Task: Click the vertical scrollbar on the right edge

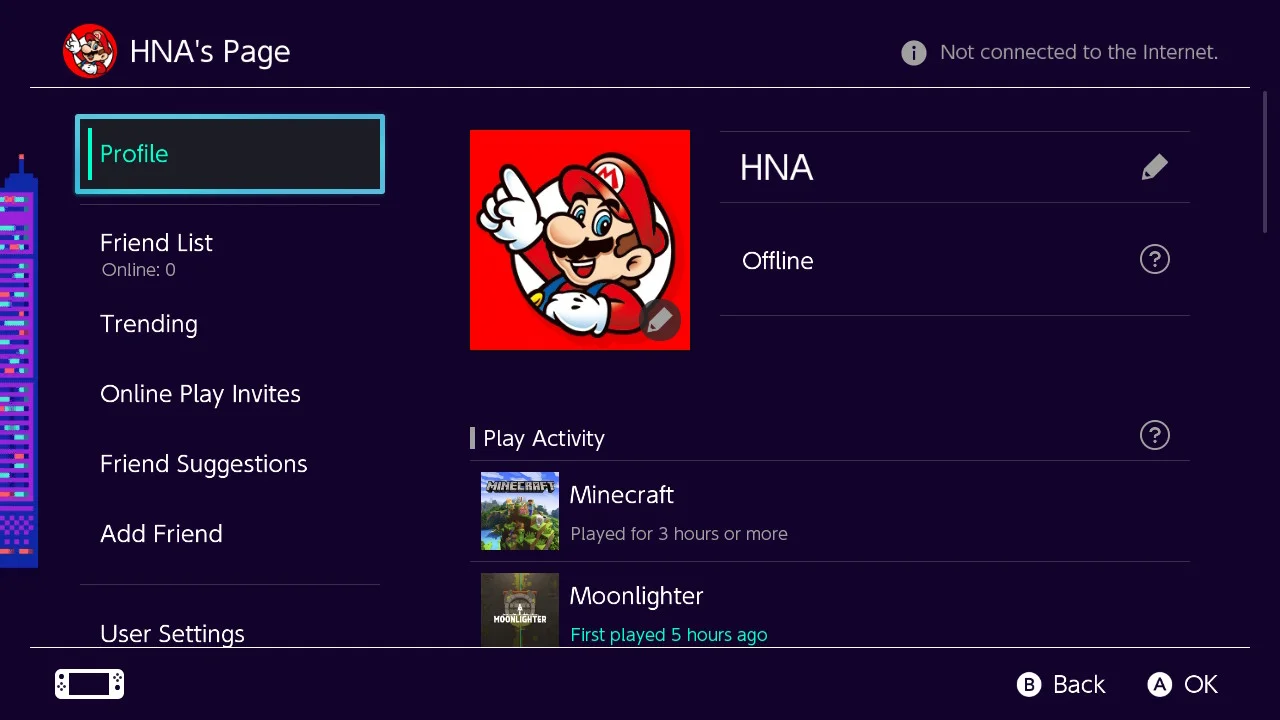Action: pos(1265,162)
